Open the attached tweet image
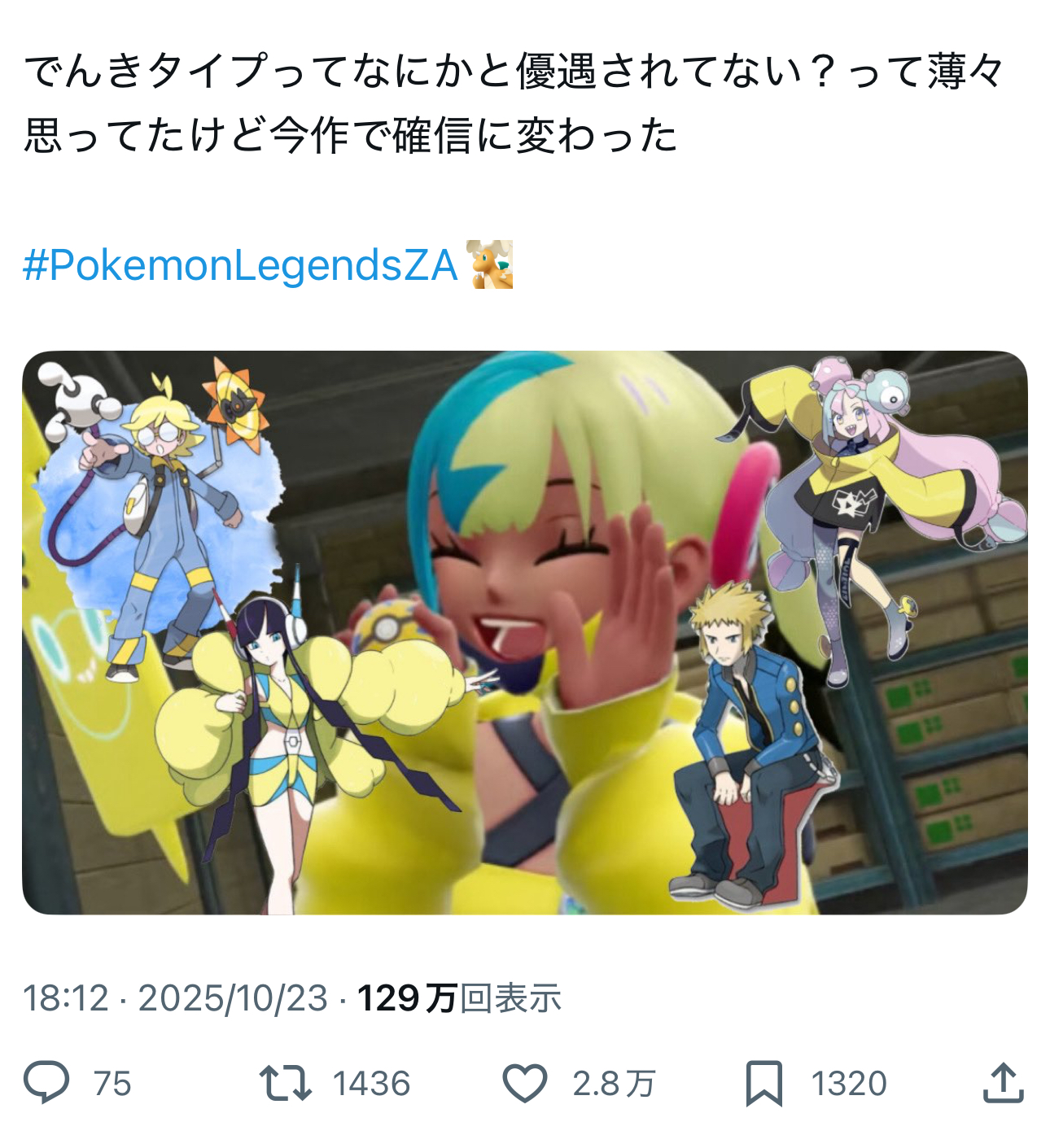 click(x=525, y=632)
